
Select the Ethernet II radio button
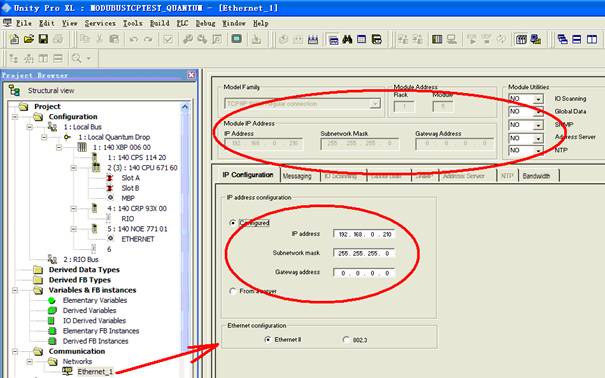click(268, 339)
